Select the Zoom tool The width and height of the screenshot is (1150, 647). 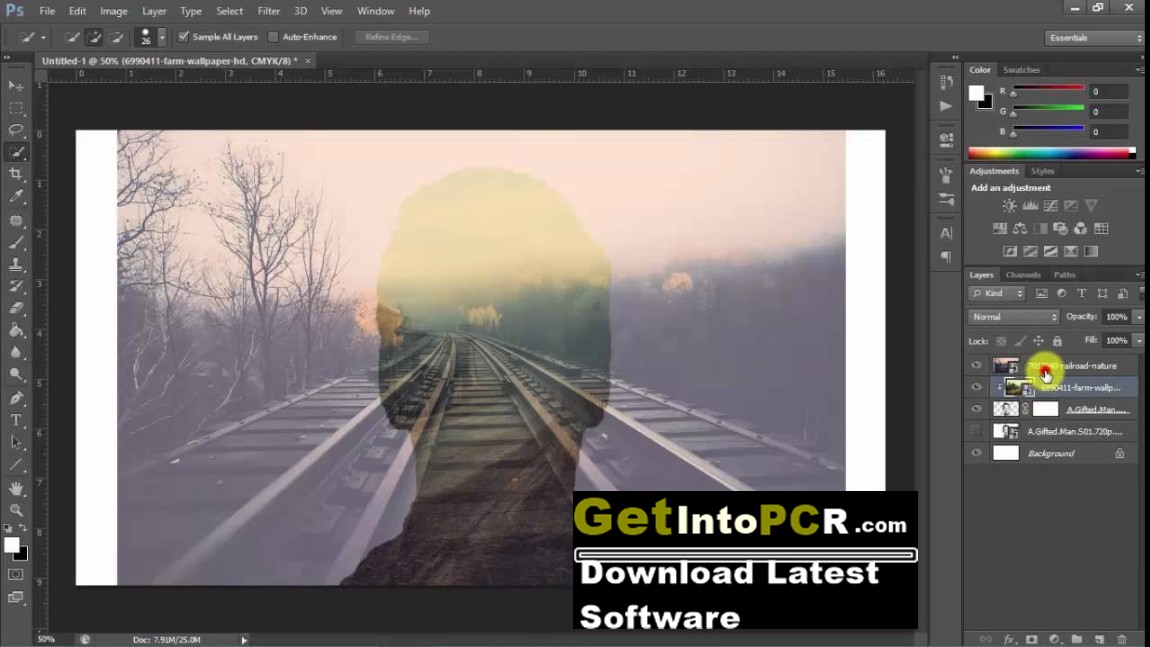(x=15, y=510)
